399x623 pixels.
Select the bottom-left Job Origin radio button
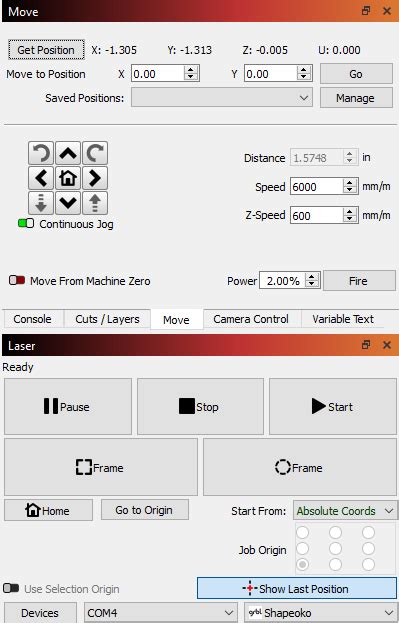pos(302,564)
